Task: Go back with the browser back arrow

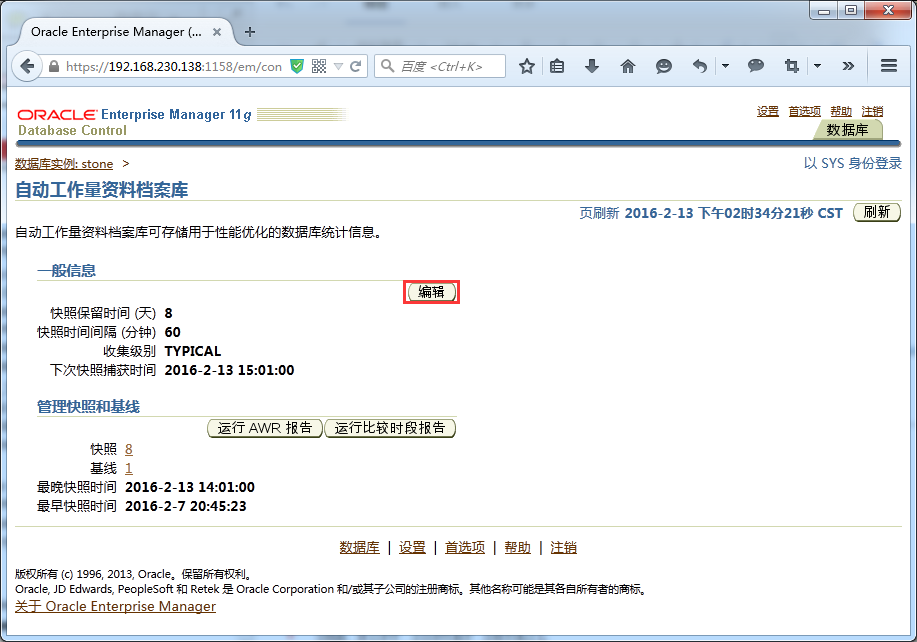Action: click(27, 66)
